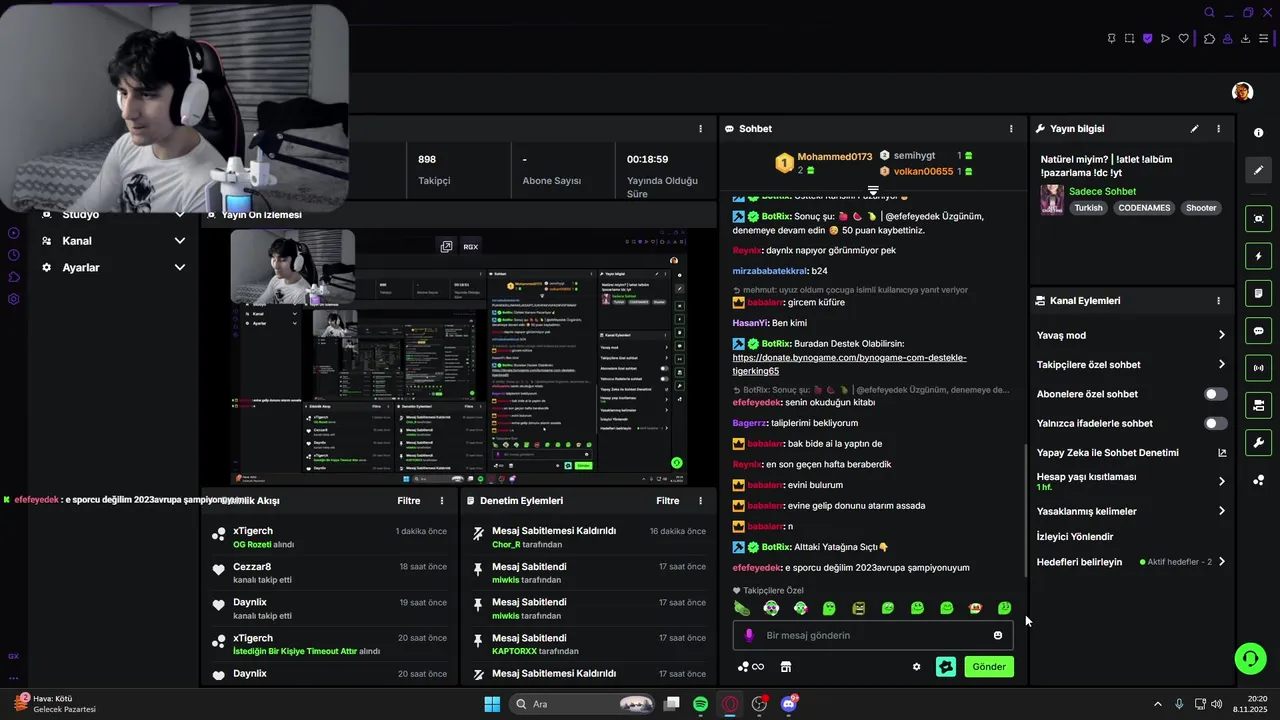The height and width of the screenshot is (720, 1280).
Task: Open Kanal Eylemleri three-dot menu
Action: [x=1218, y=301]
